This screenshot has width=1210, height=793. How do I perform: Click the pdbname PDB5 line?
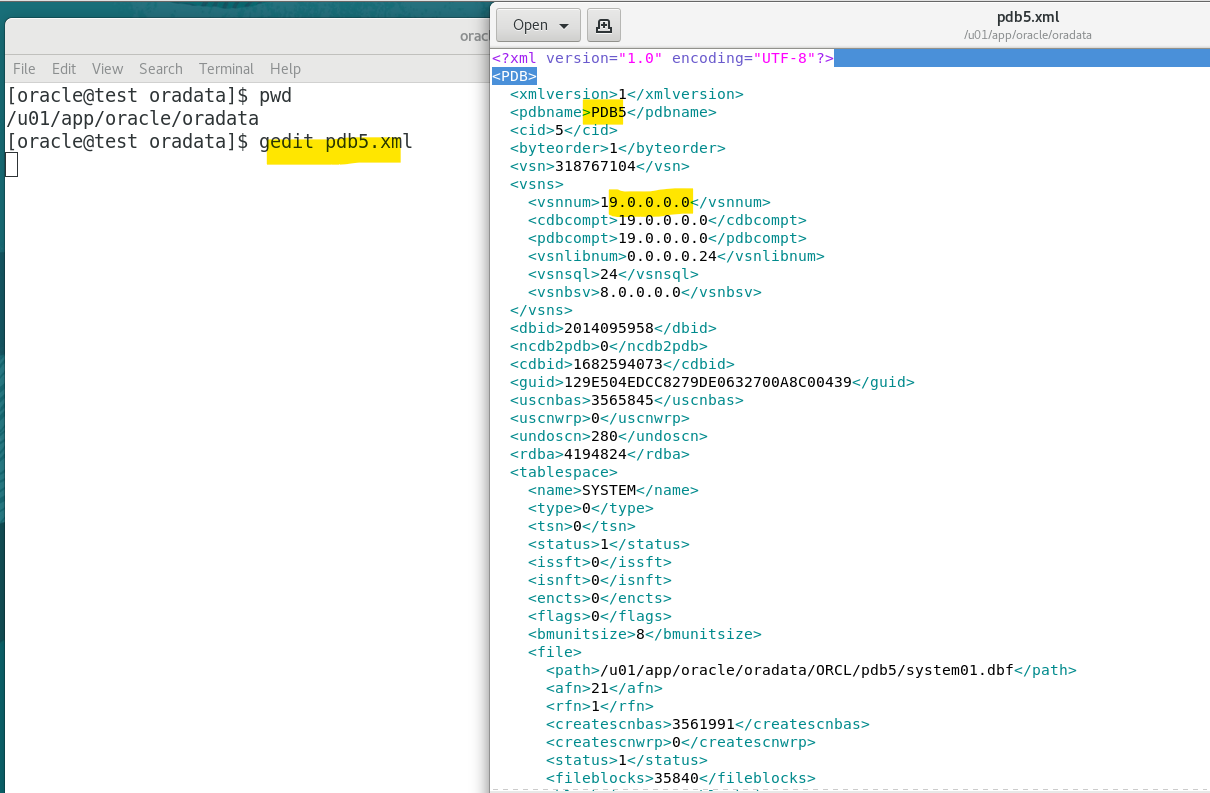point(613,112)
